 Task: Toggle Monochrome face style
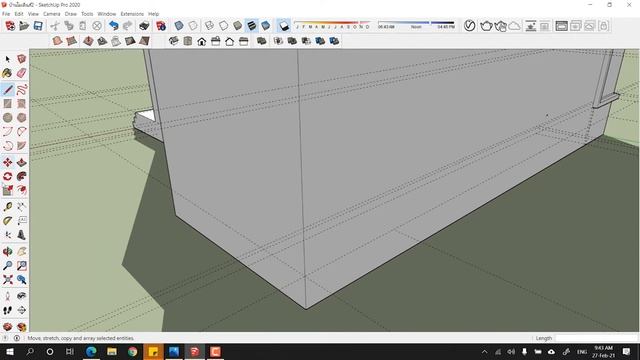pos(266,26)
